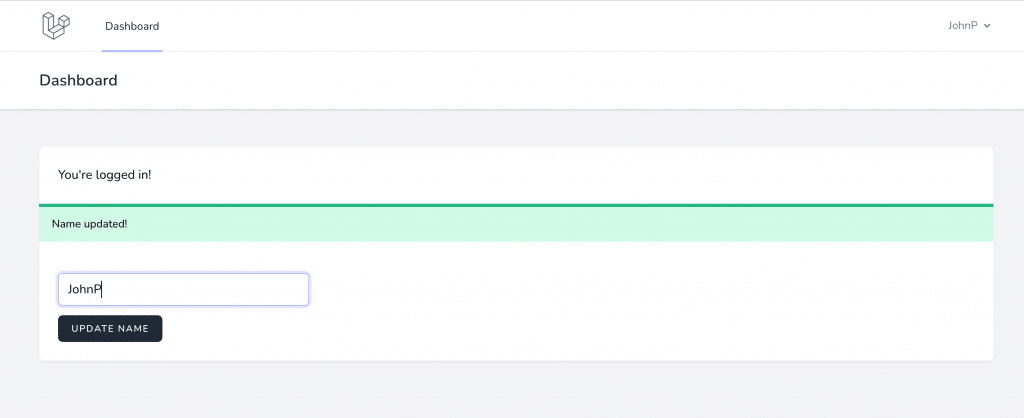Click the "Name updated!" success message

coord(90,224)
